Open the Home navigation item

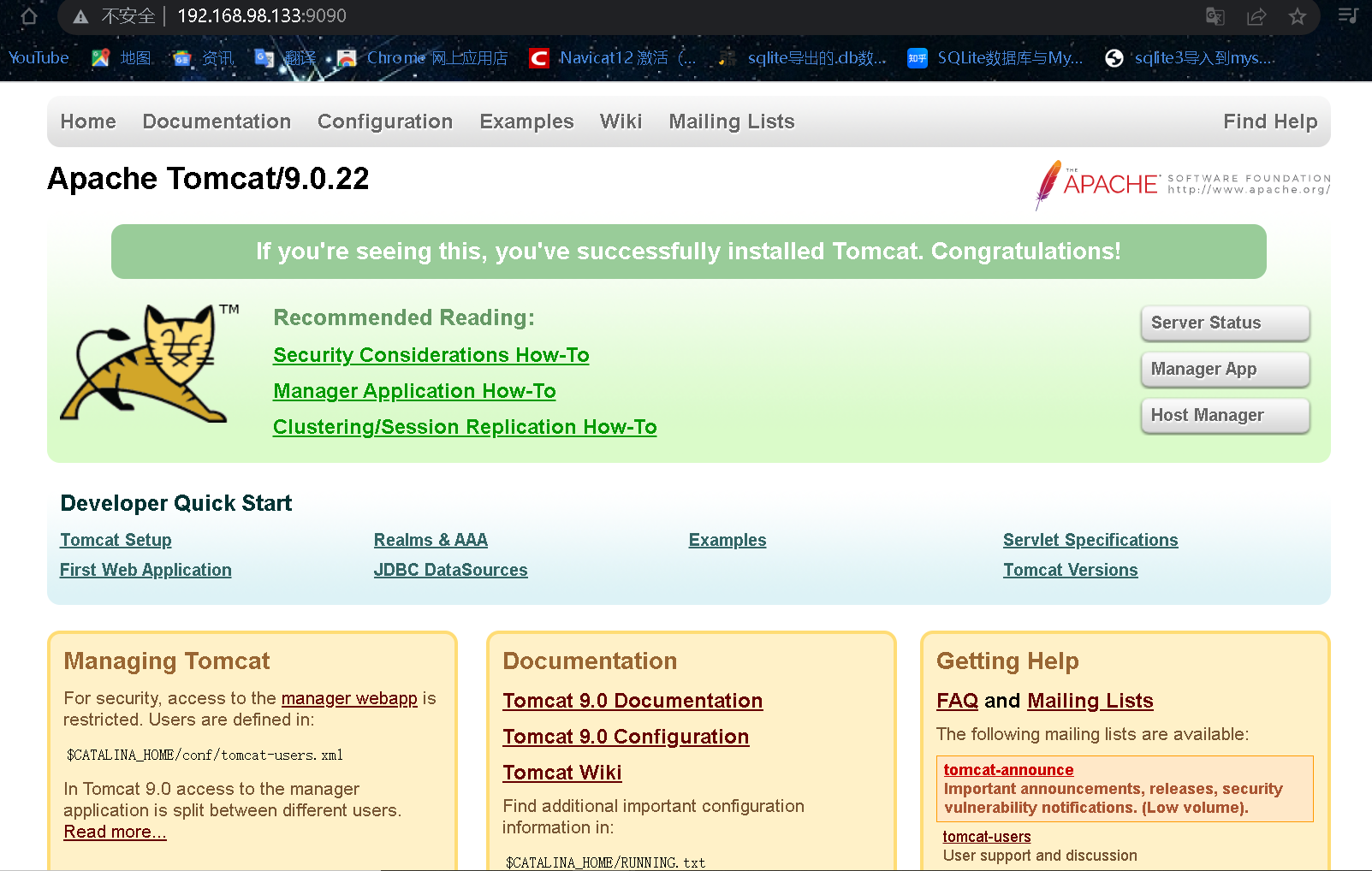tap(88, 121)
